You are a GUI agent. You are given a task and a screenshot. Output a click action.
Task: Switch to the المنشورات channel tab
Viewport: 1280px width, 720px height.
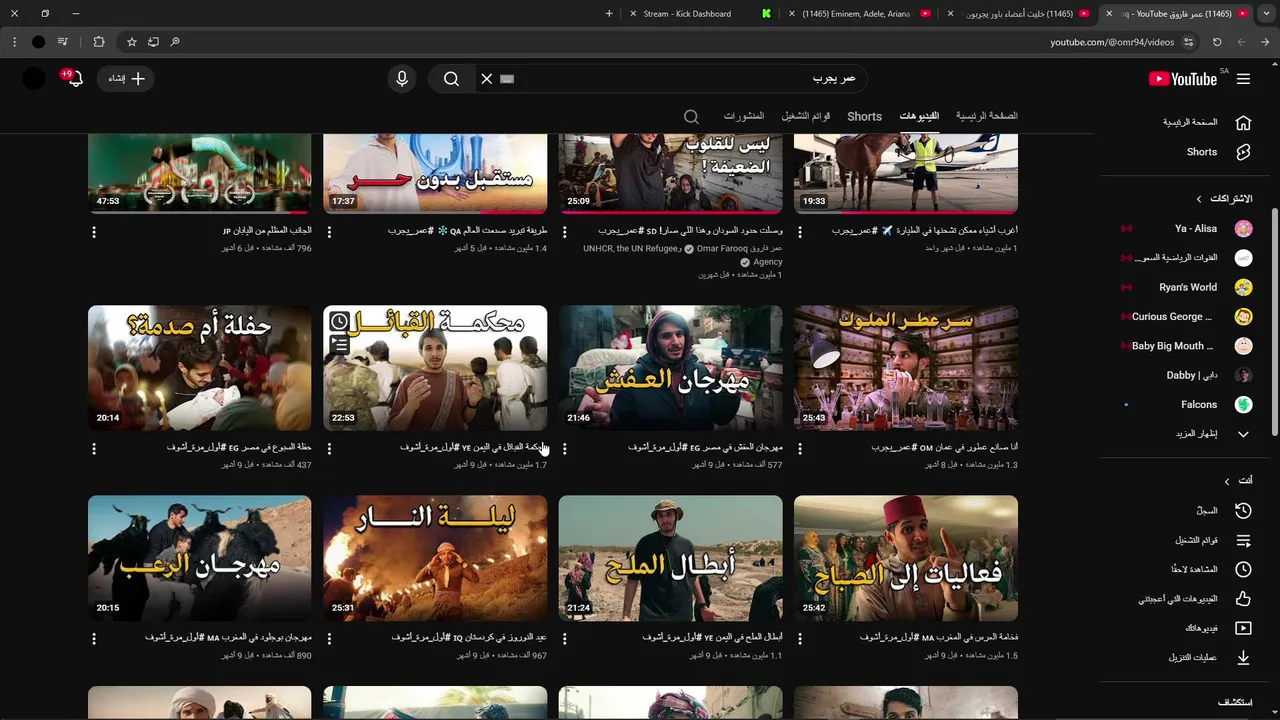pyautogui.click(x=744, y=116)
